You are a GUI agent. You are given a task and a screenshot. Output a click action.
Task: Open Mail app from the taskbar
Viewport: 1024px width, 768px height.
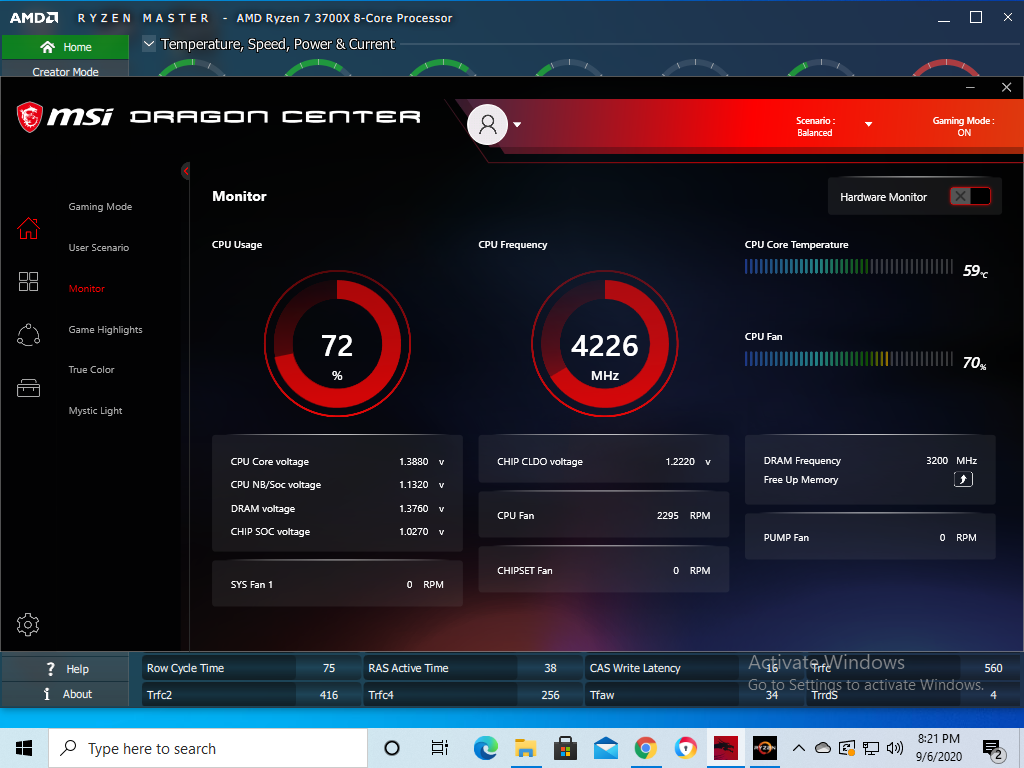(x=605, y=748)
